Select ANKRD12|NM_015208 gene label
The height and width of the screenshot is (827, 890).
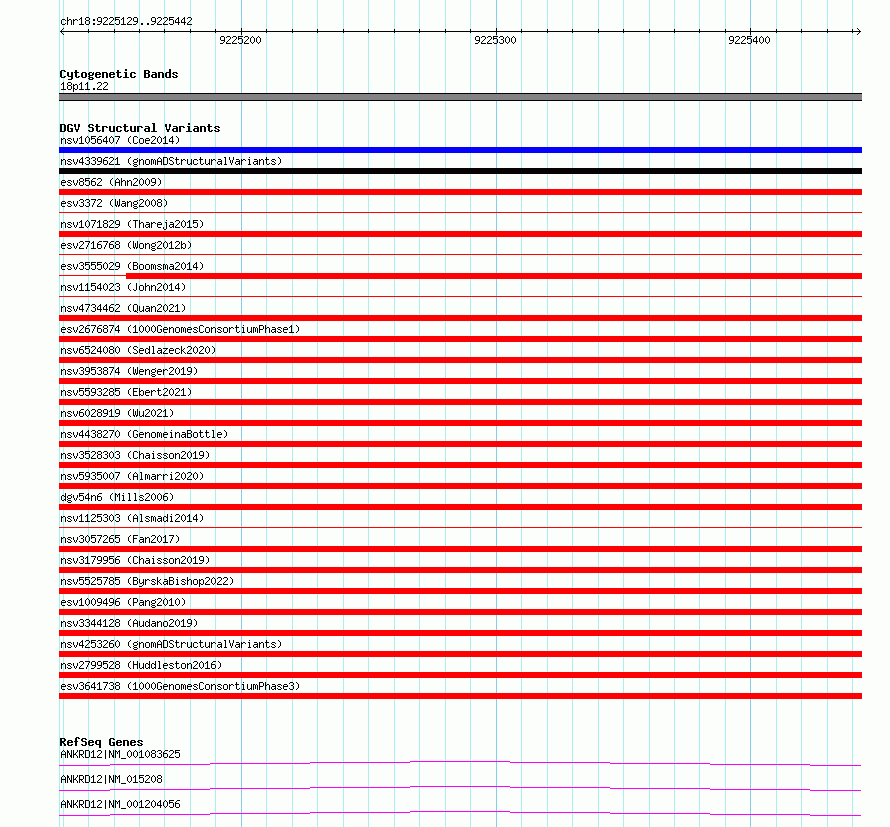coord(111,779)
